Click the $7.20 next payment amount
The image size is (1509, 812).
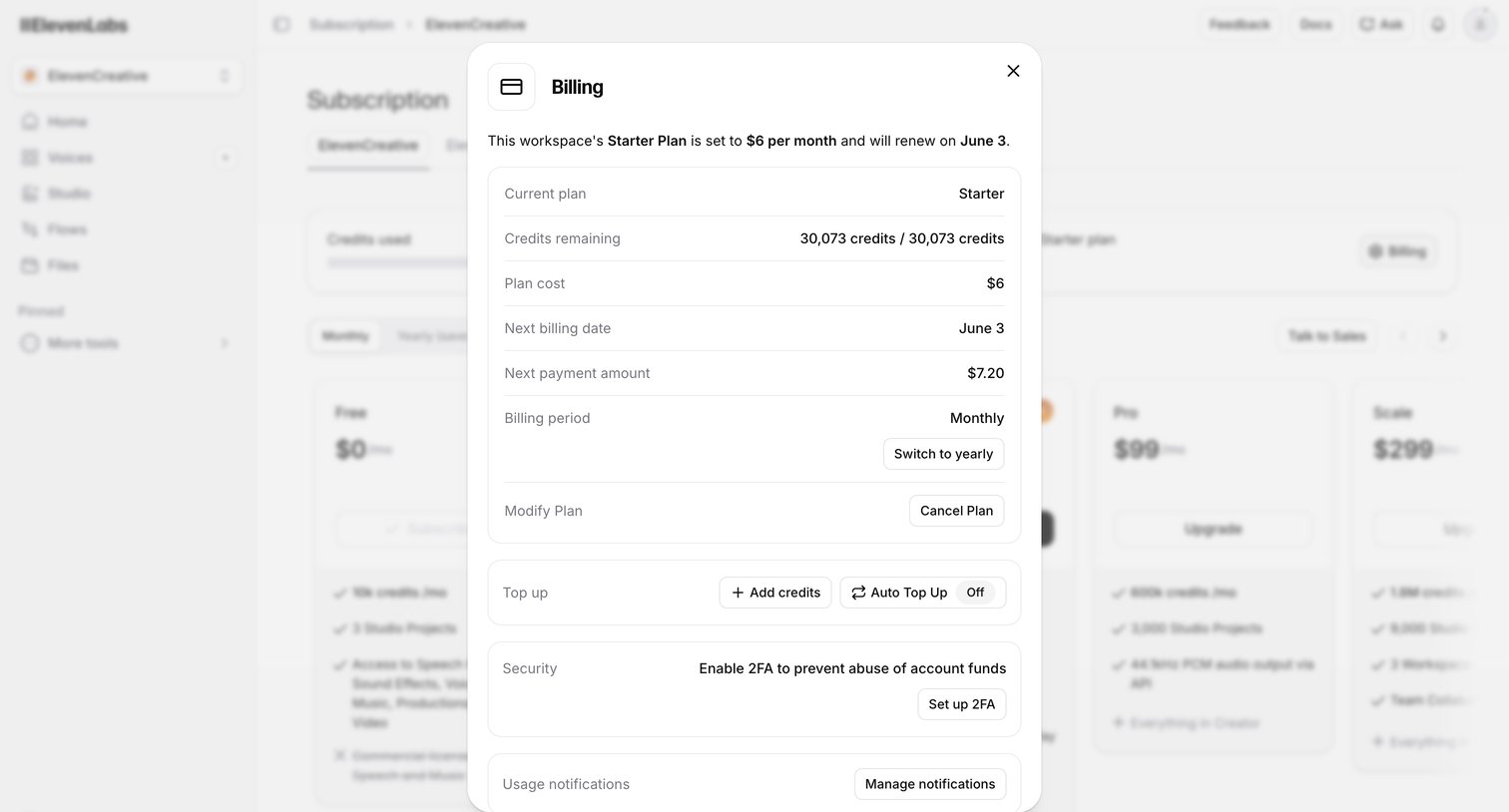(985, 373)
